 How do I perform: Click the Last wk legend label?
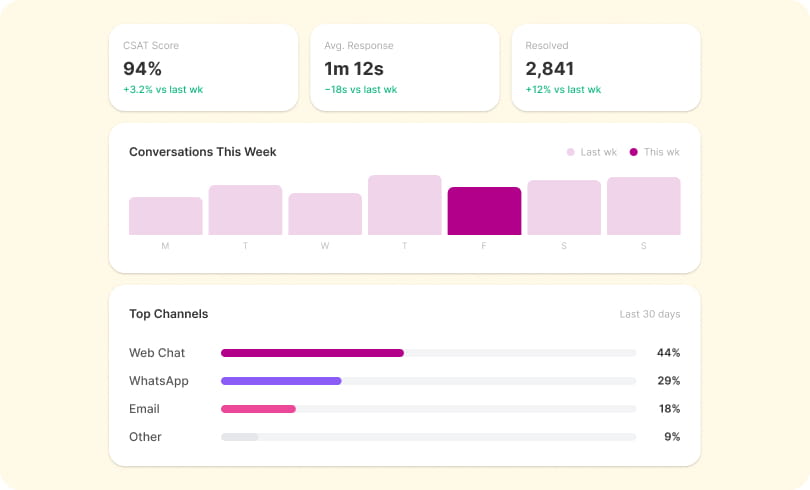pos(599,152)
